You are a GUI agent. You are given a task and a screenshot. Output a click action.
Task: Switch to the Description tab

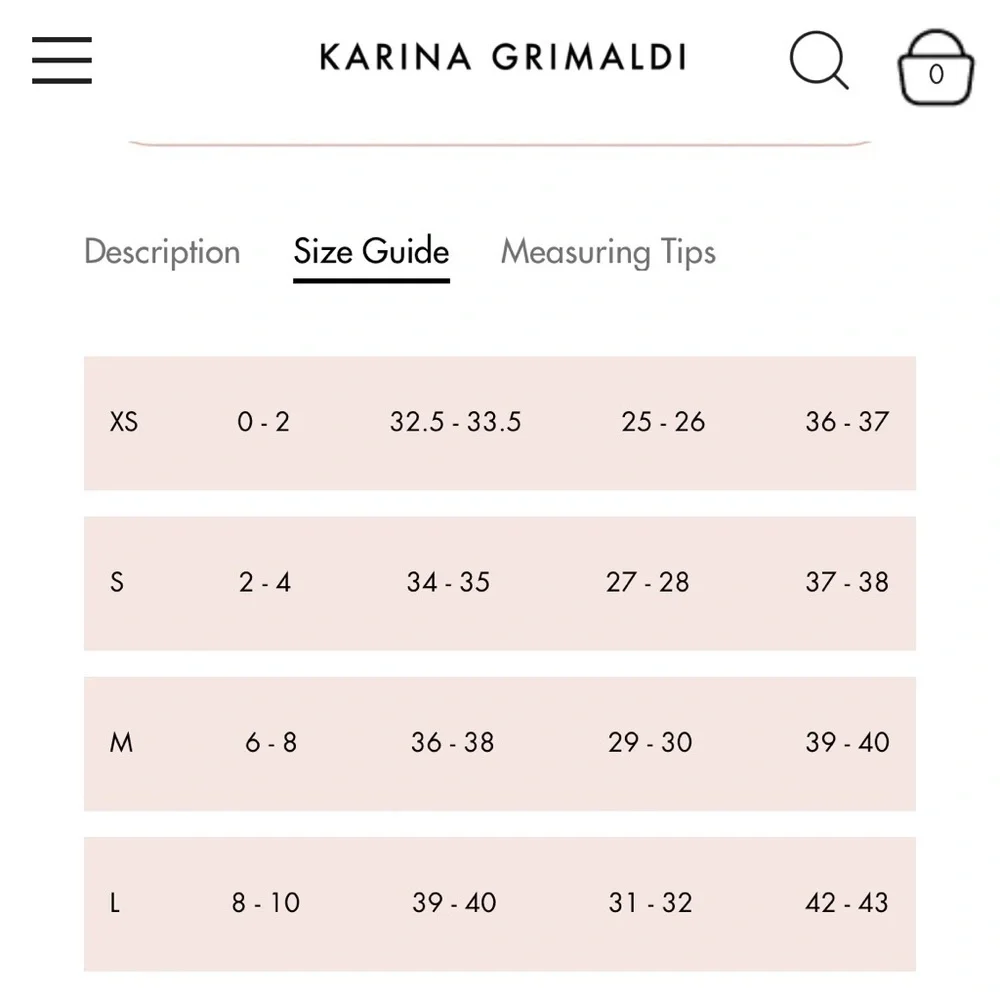tap(162, 252)
